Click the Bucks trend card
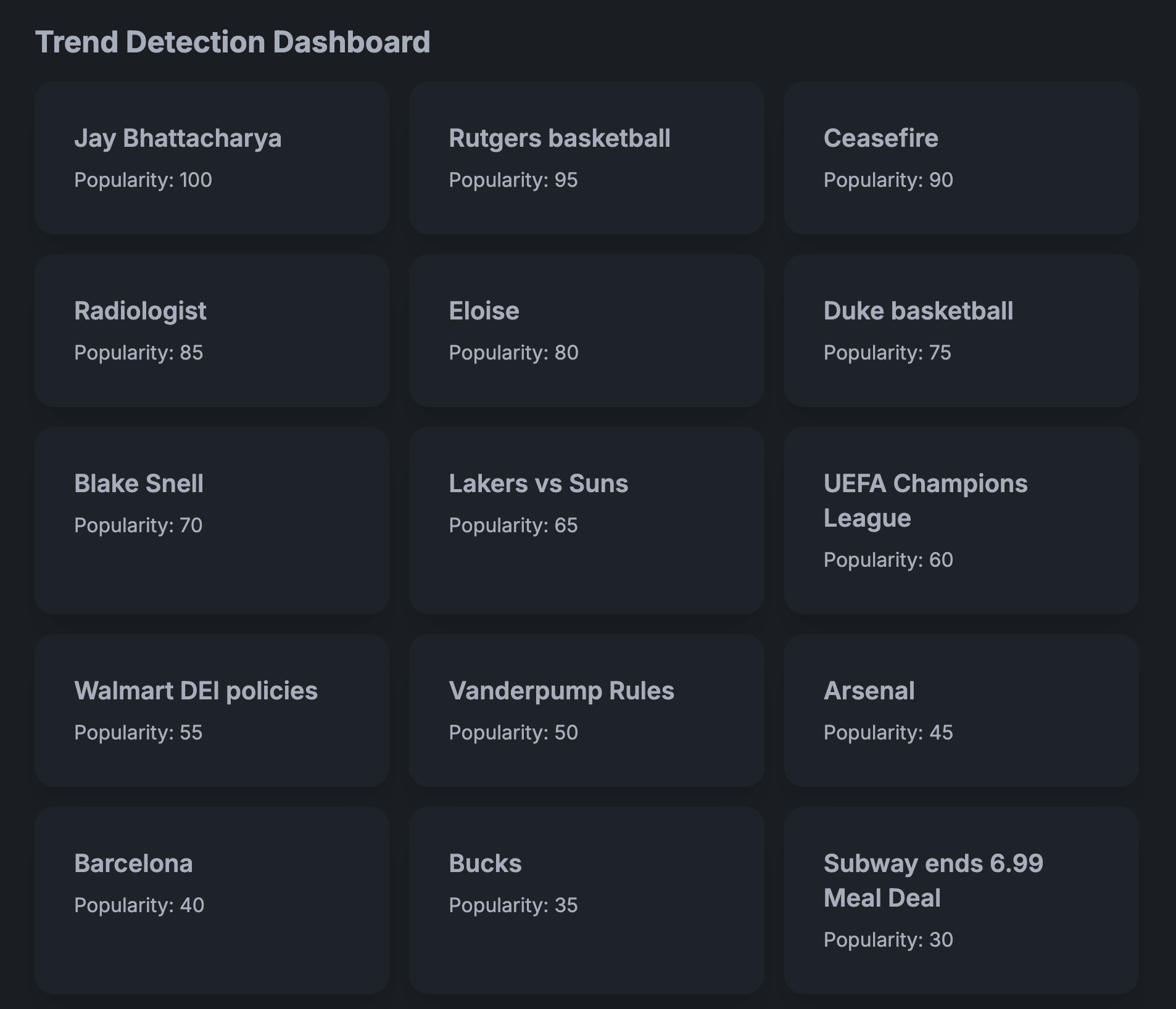 586,900
